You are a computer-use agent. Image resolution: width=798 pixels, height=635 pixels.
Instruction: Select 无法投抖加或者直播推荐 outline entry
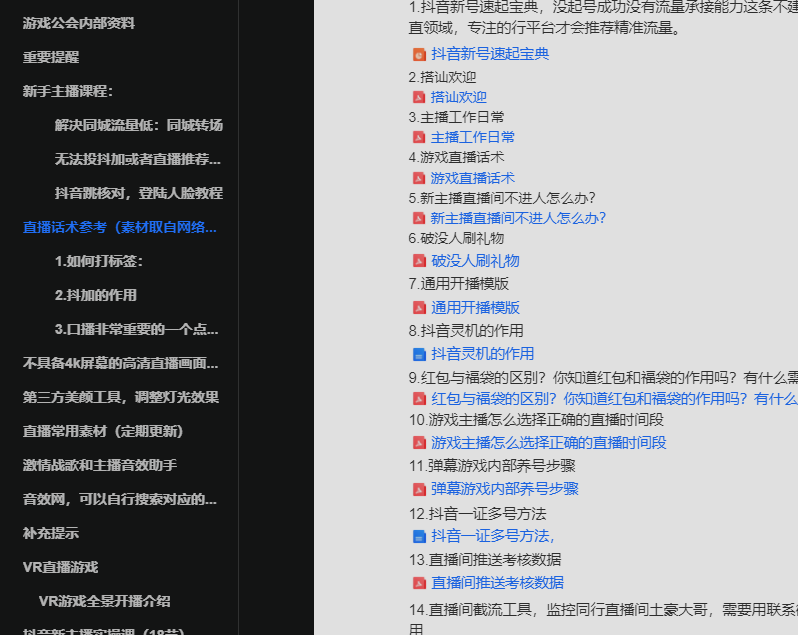138,159
